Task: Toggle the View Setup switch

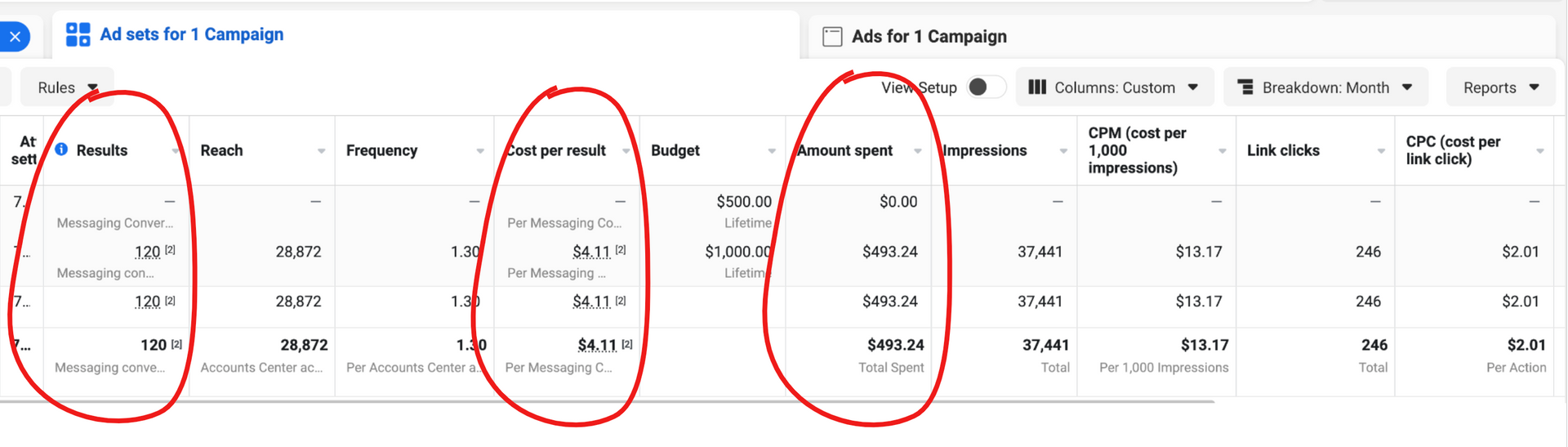Action: point(986,87)
